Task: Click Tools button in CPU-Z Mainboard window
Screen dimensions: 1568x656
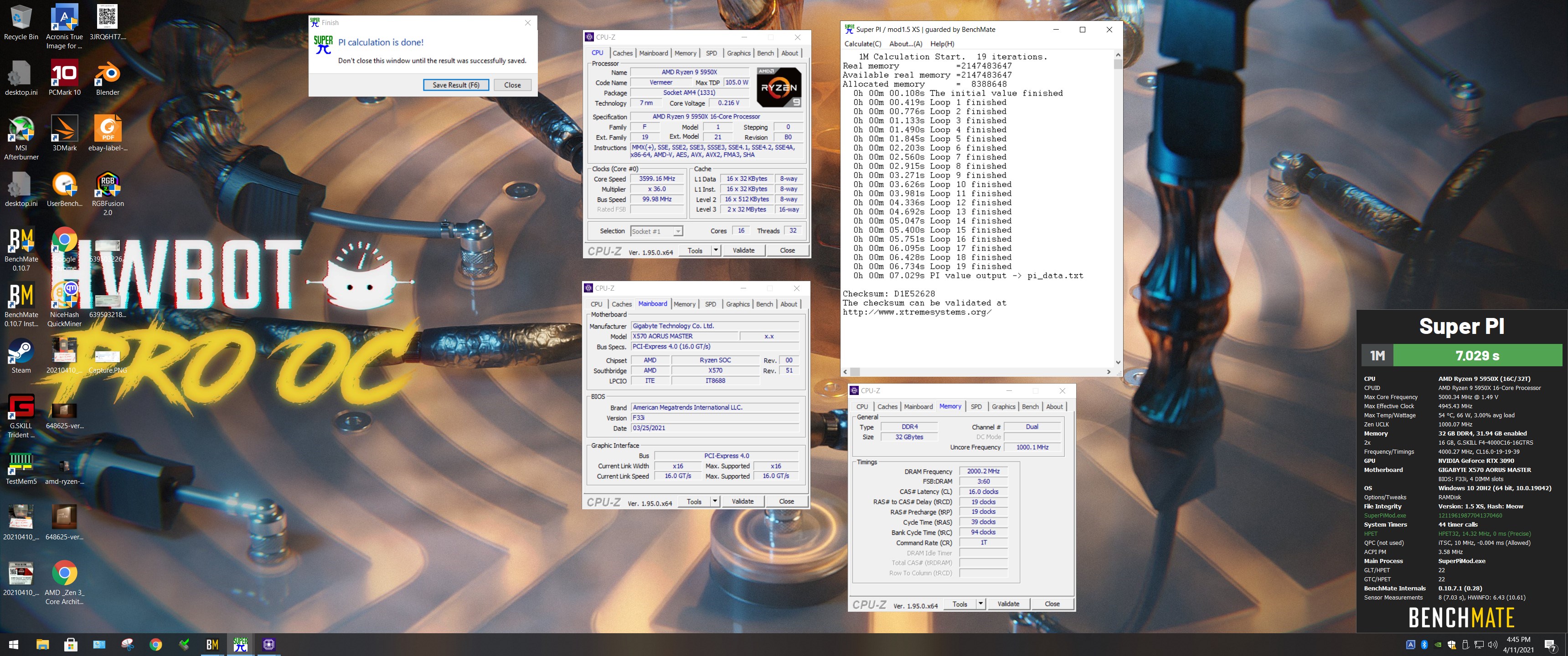Action: click(694, 502)
